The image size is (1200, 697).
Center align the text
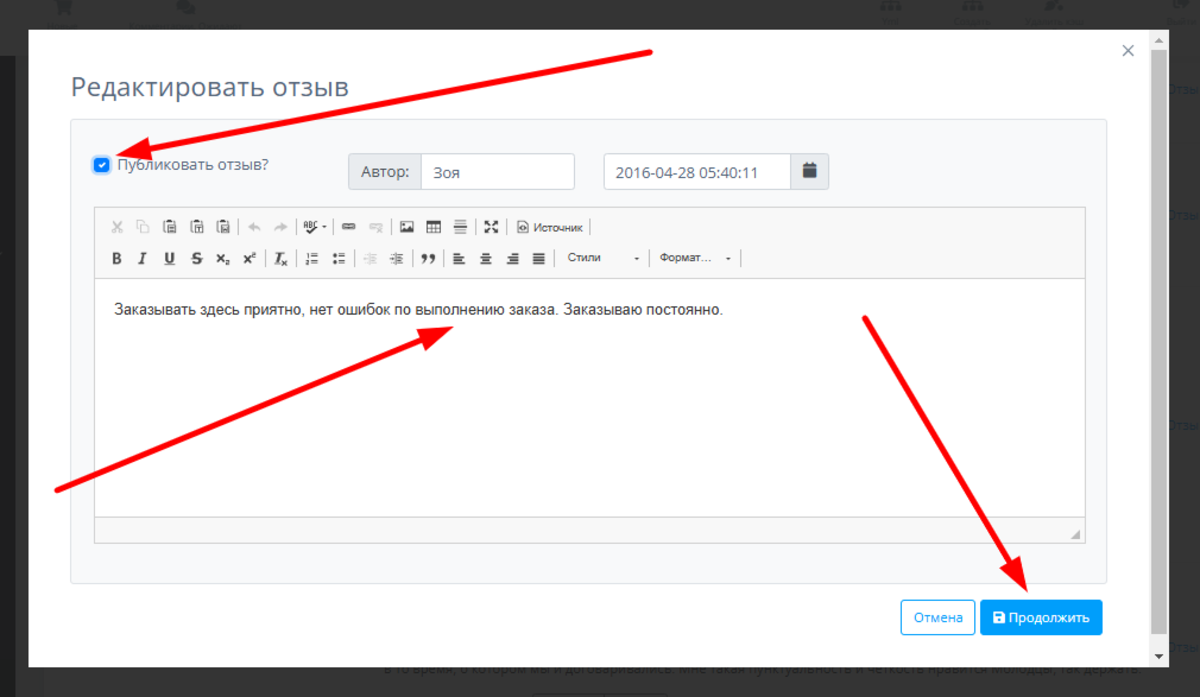pyautogui.click(x=486, y=258)
